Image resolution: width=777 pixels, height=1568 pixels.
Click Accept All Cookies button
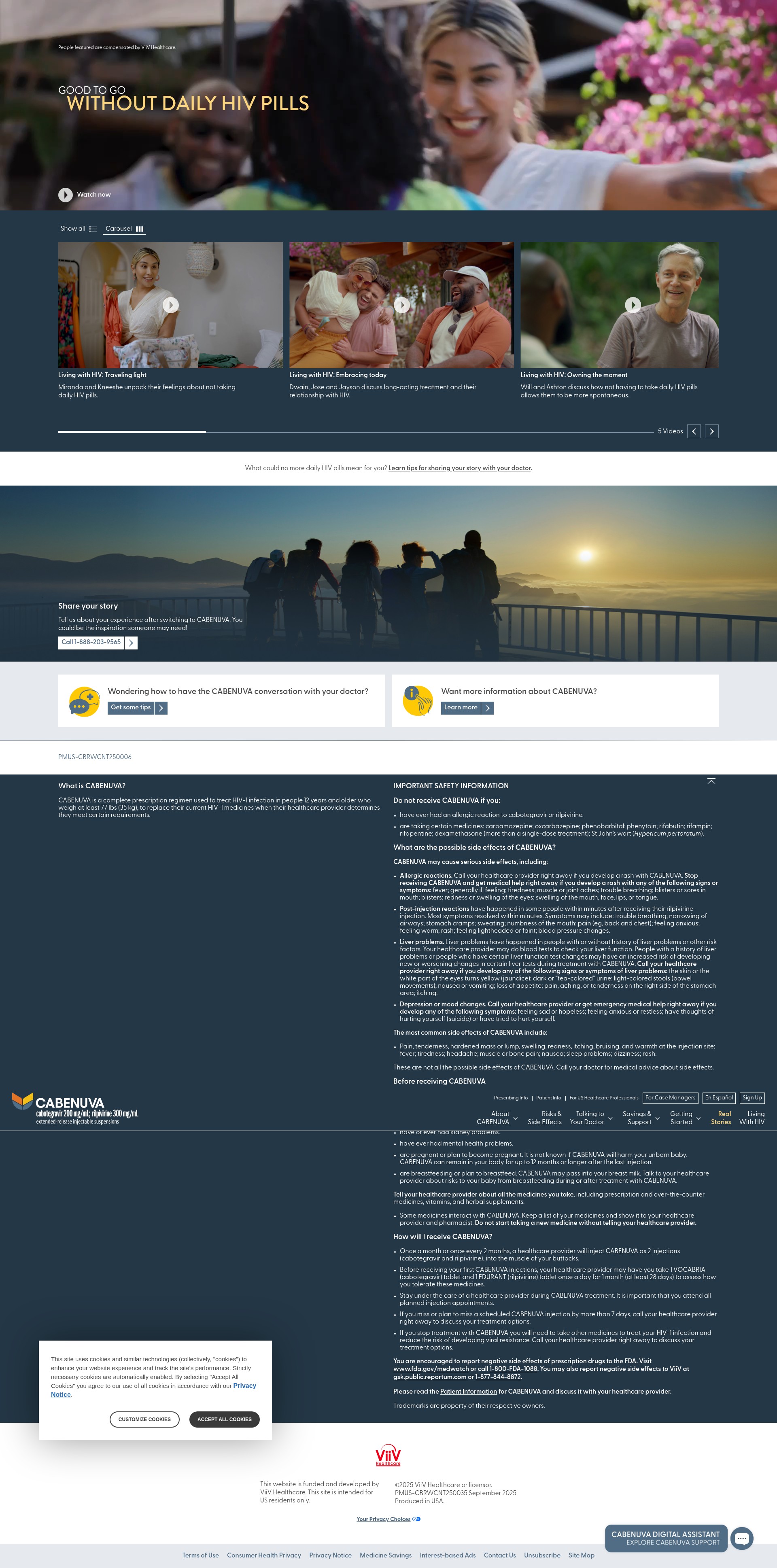point(224,1419)
